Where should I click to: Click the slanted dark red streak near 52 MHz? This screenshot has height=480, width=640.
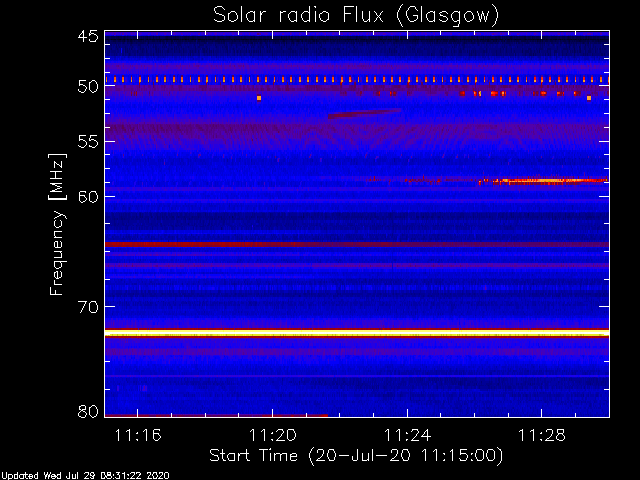pos(364,113)
